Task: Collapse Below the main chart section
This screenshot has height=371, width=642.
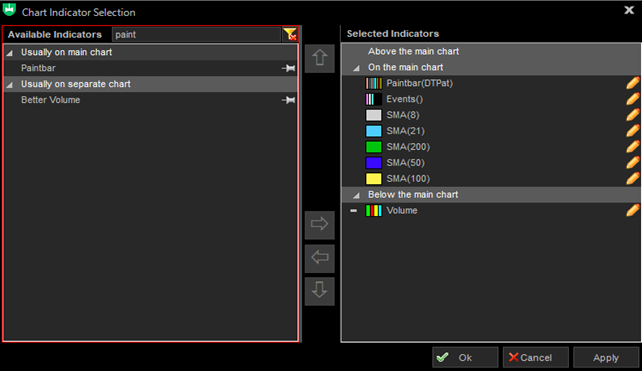Action: click(357, 195)
